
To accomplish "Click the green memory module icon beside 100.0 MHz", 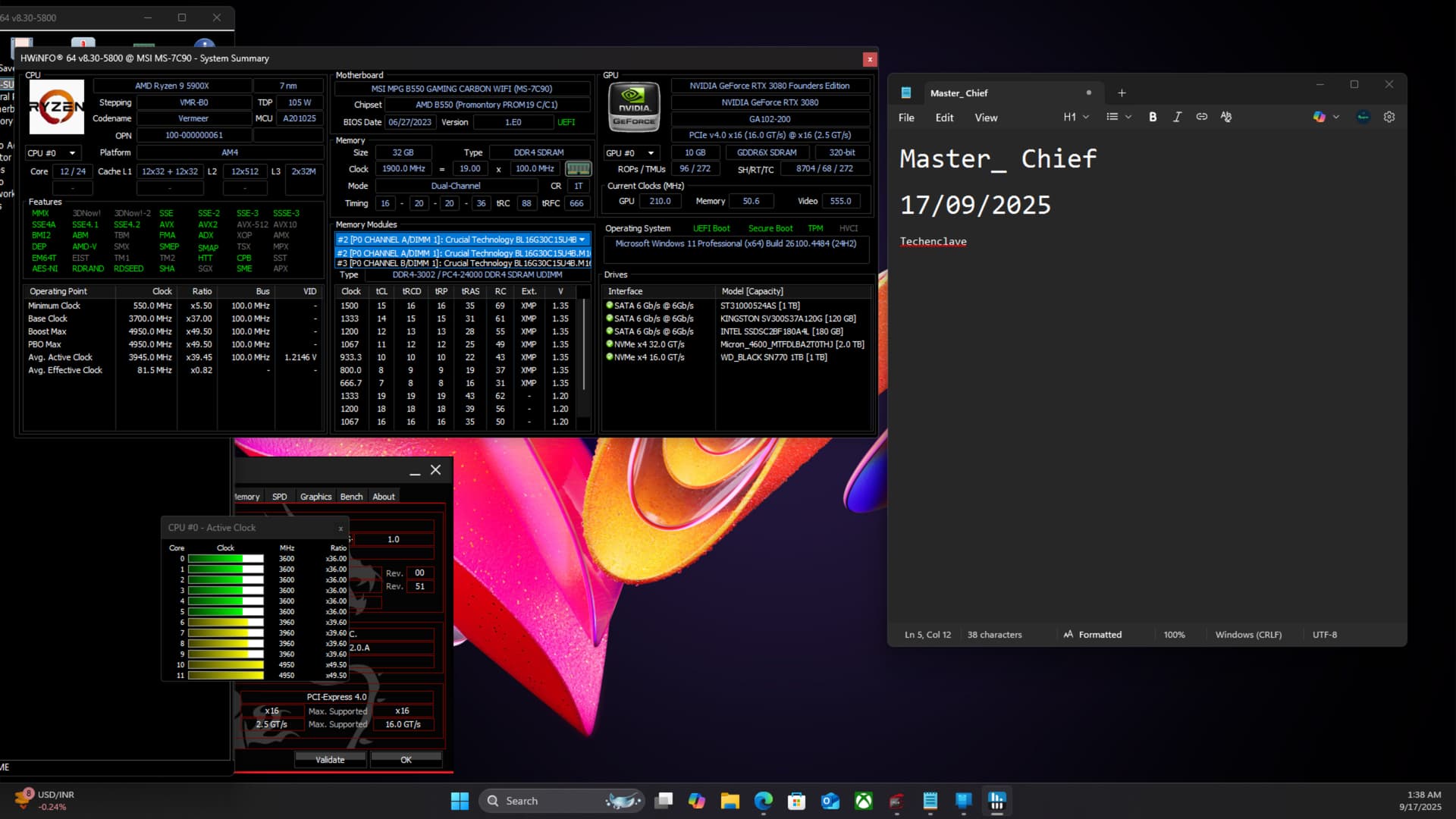I will pos(578,168).
